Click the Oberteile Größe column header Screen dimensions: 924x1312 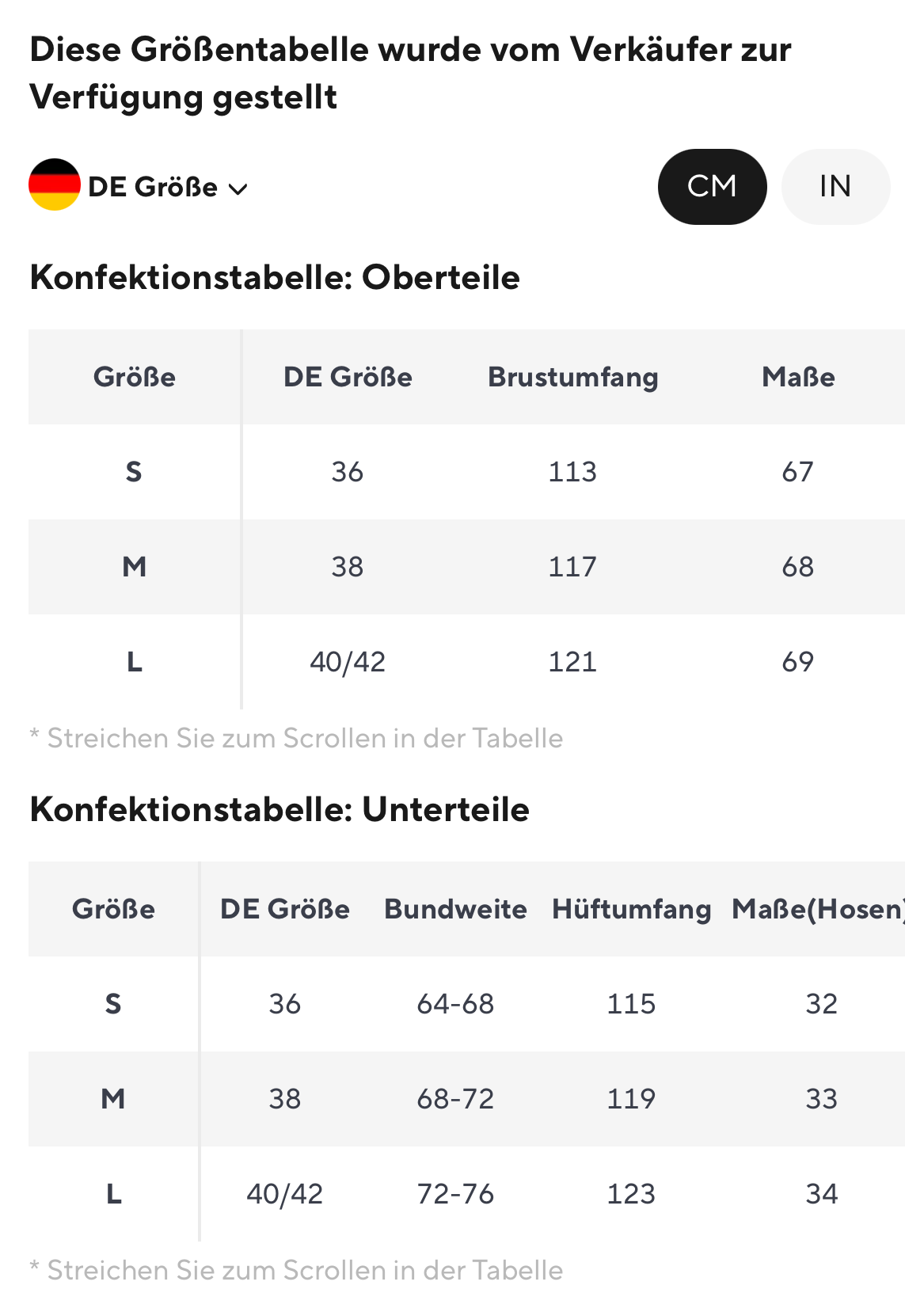135,377
